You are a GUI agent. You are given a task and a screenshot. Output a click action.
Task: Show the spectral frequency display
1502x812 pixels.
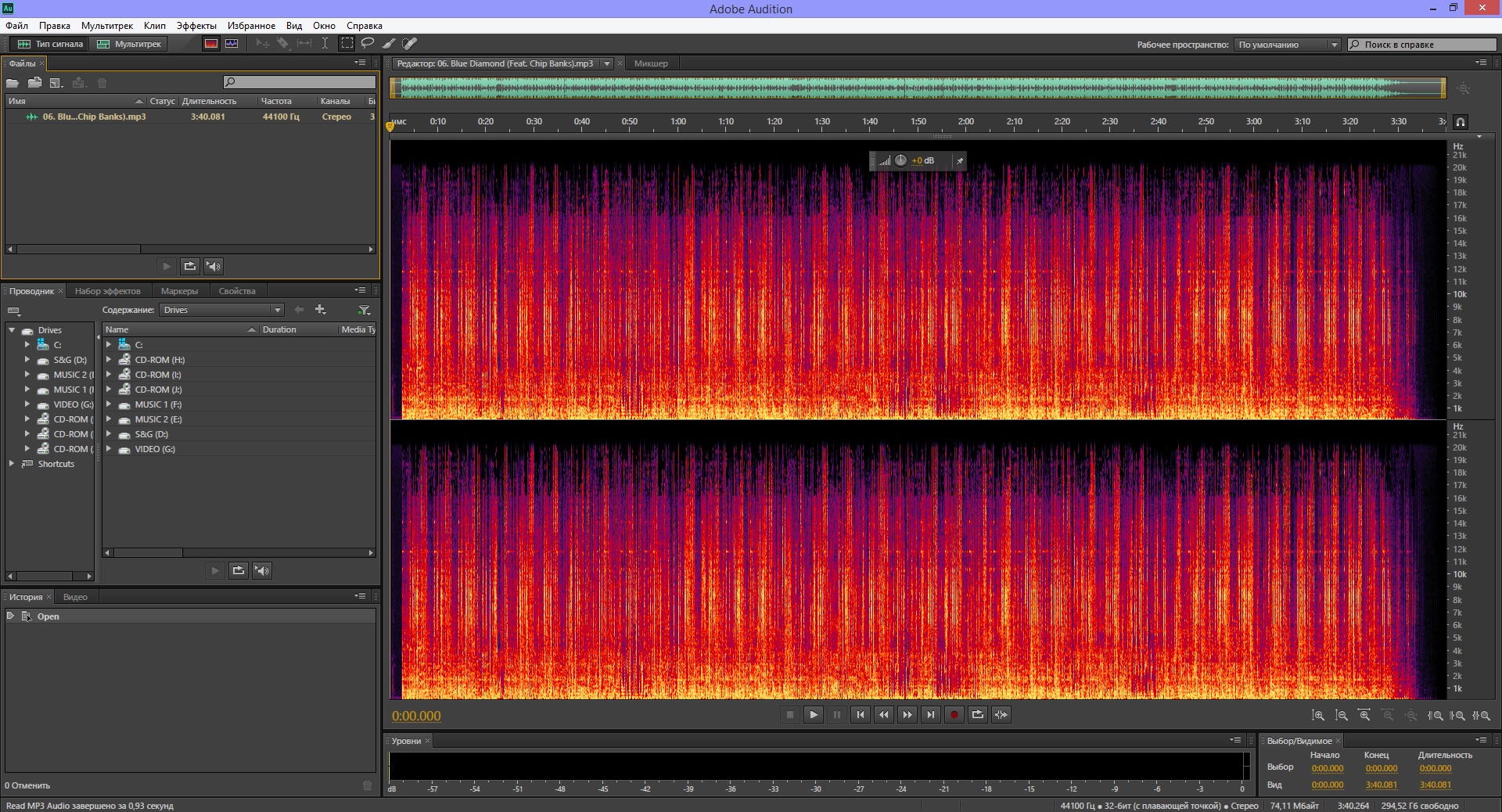pos(211,44)
